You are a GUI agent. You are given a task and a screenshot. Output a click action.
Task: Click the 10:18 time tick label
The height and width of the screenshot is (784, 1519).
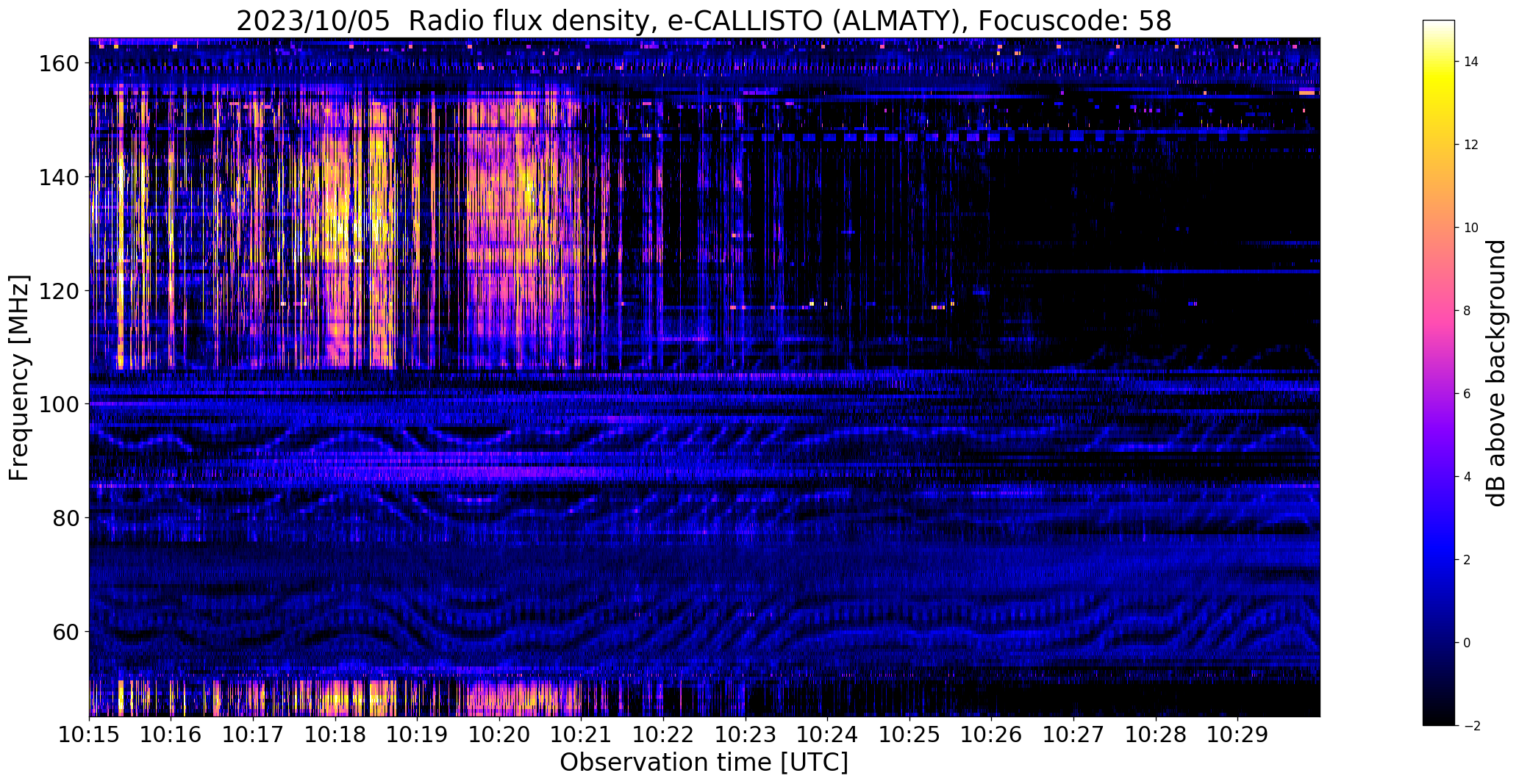point(335,735)
